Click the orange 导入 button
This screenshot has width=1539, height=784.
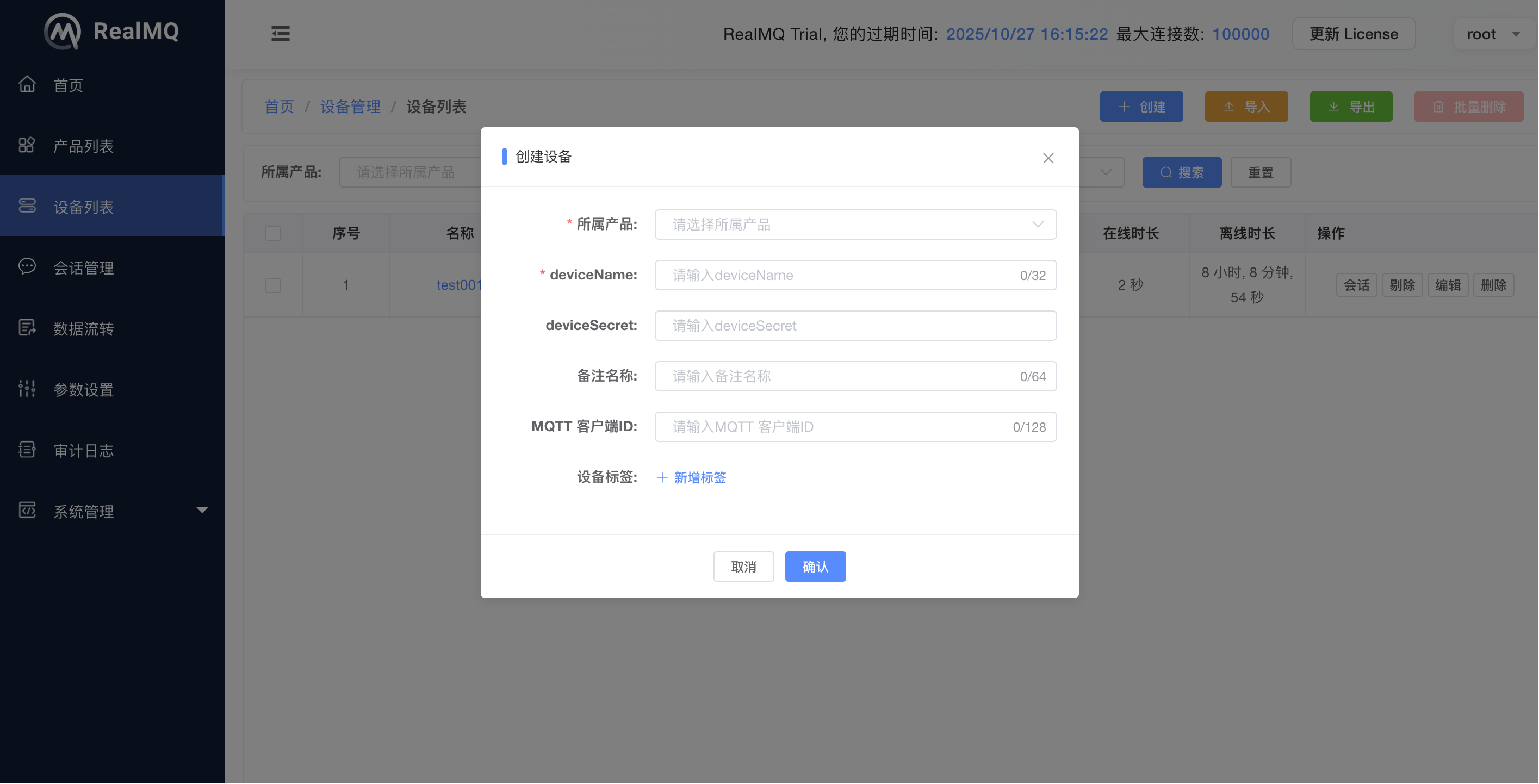(1246, 107)
